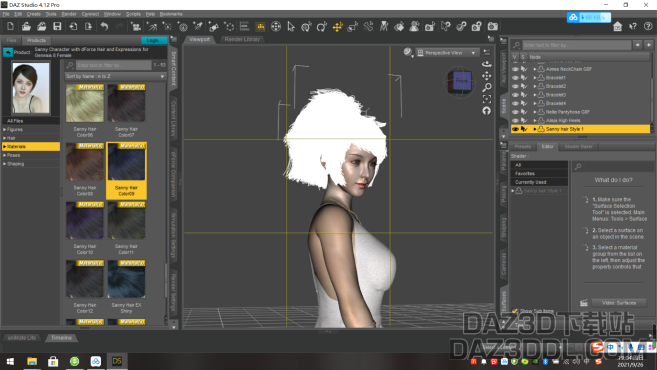
Task: Click the DAZ home icon in toolbar
Action: [617, 26]
